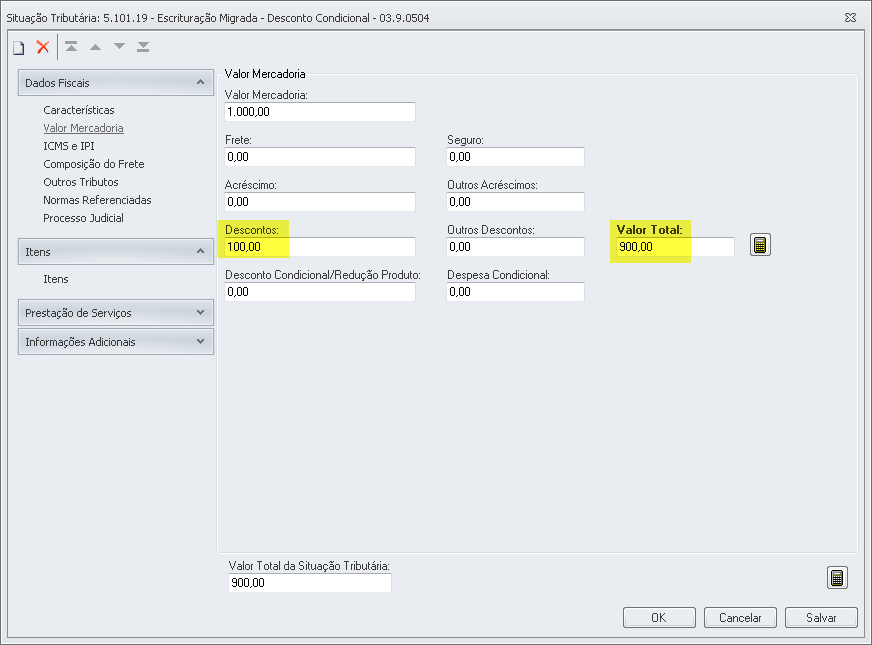
Task: Click the Salvar button
Action: (821, 618)
